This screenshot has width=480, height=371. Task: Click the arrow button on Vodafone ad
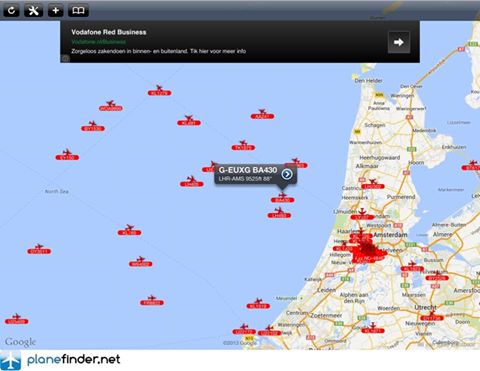(399, 42)
